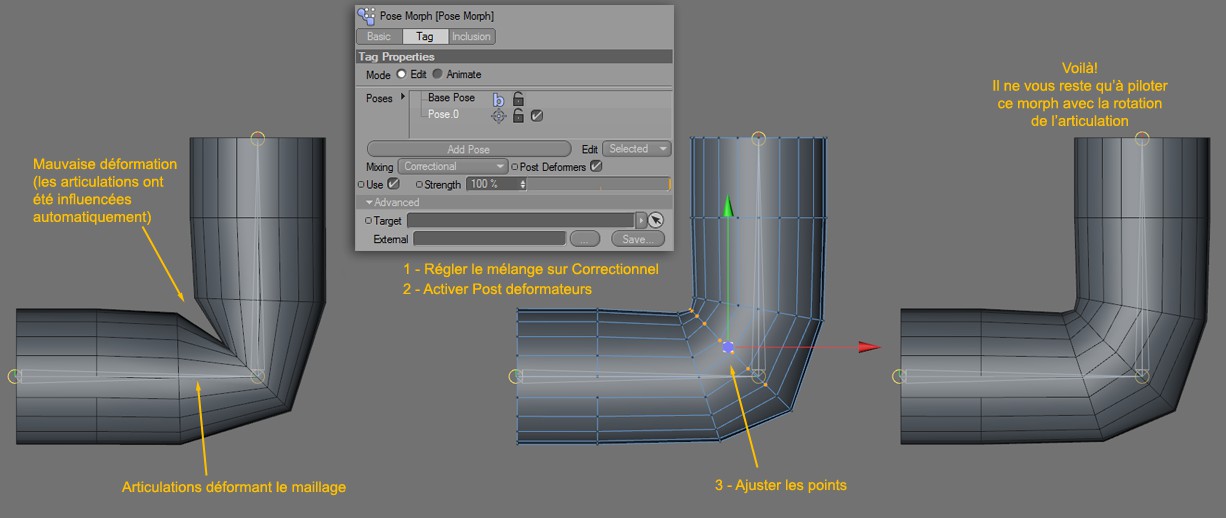Toggle the Use checkbox
Image resolution: width=1226 pixels, height=518 pixels.
coord(393,184)
